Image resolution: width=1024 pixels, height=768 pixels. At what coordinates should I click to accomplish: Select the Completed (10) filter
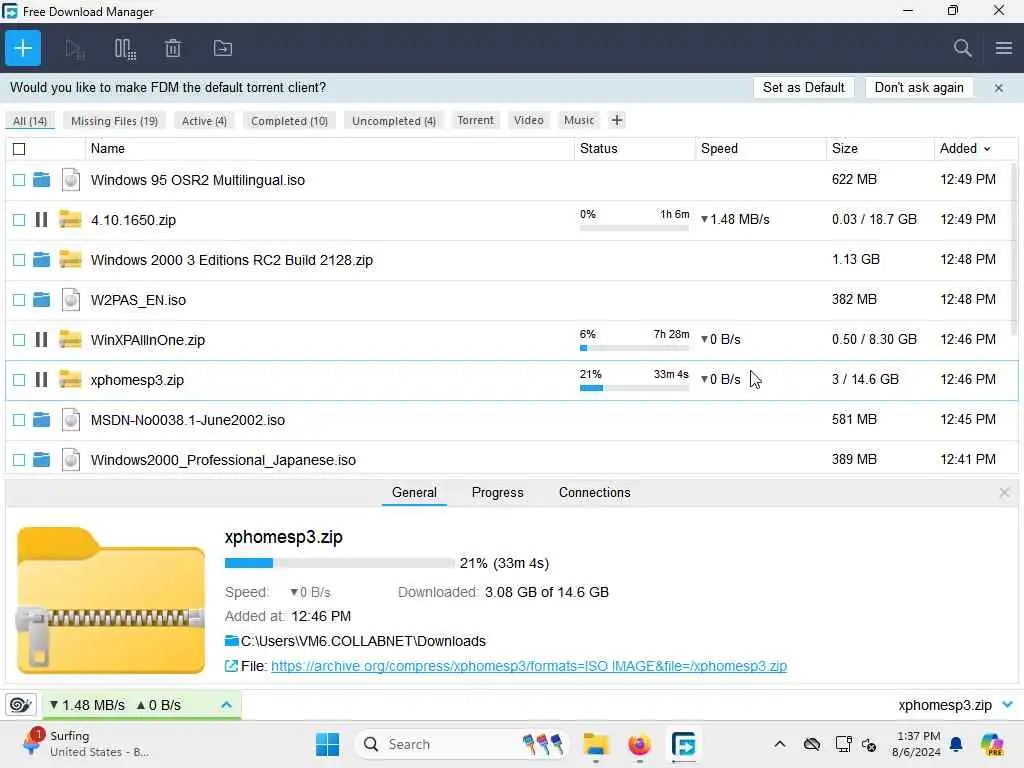pos(289,121)
